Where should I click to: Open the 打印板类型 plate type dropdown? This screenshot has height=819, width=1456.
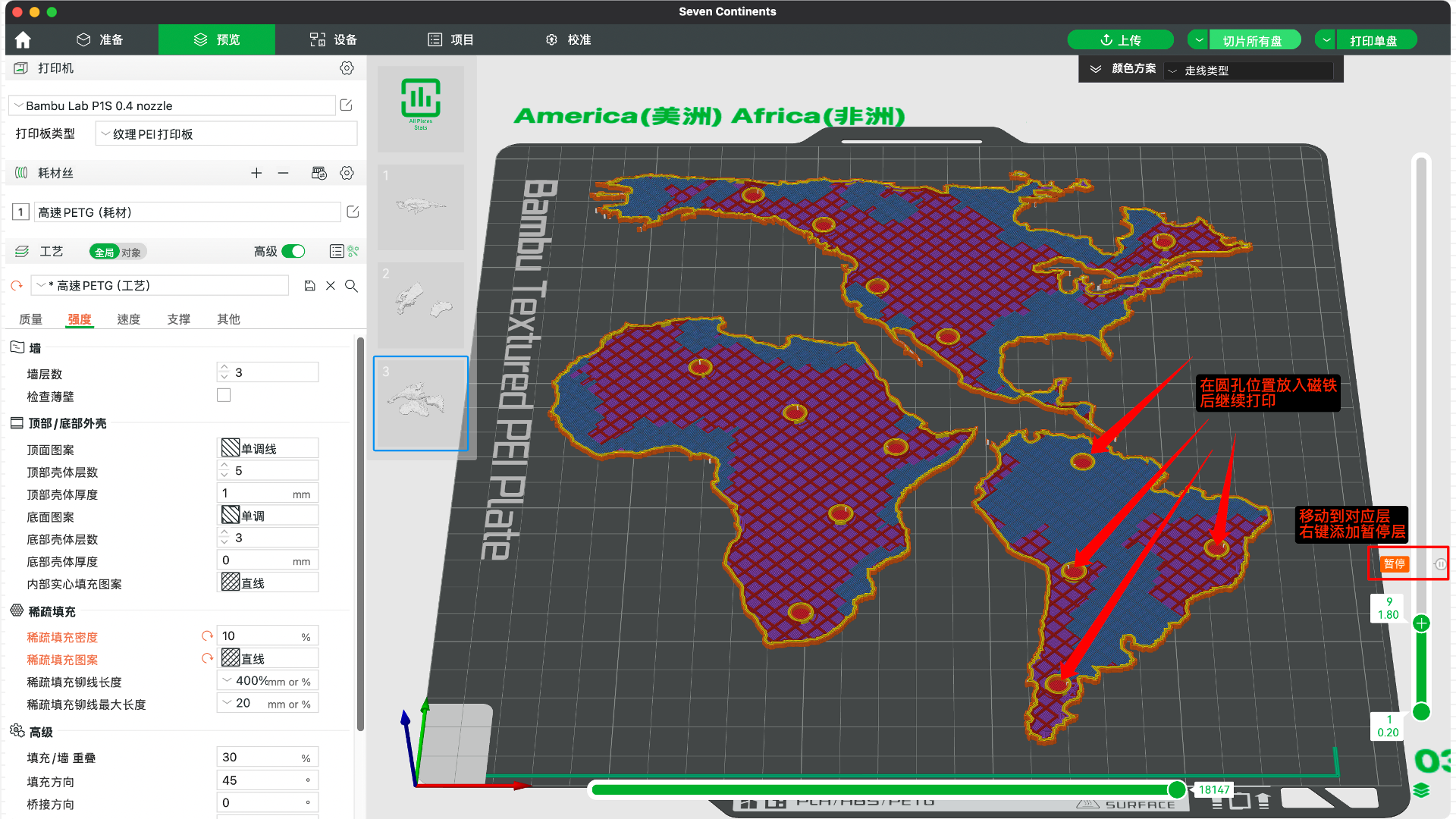[x=226, y=134]
